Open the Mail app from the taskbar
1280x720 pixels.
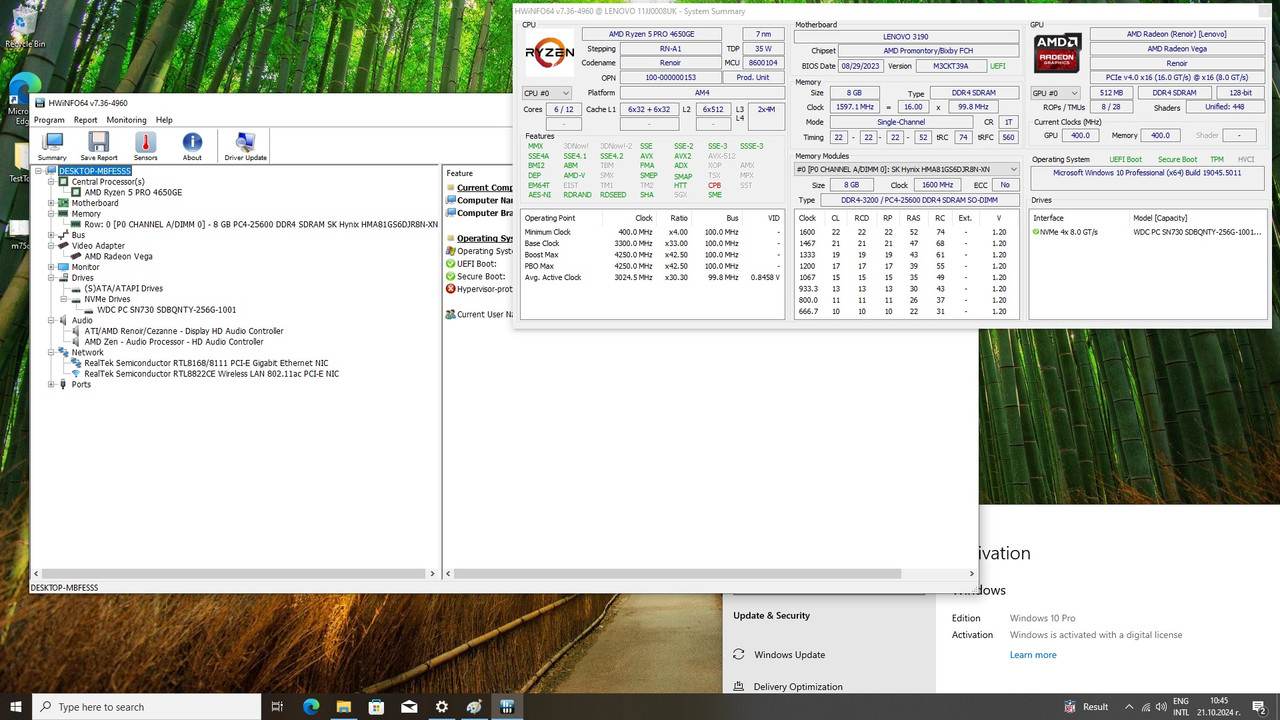409,706
